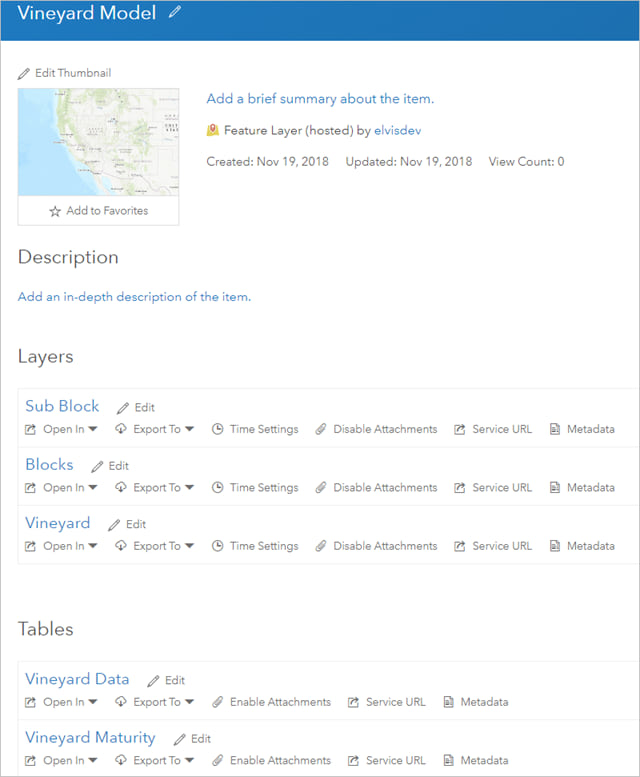This screenshot has width=640, height=777.
Task: Disable Attachments on the Sub Block layer
Action: click(384, 429)
